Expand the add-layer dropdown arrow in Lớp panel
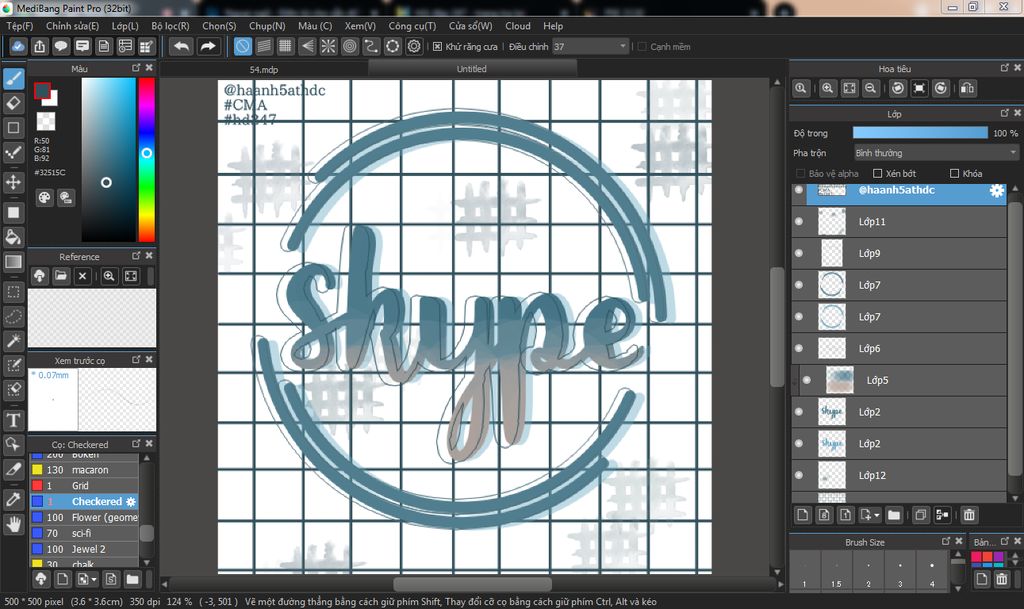 (x=876, y=515)
